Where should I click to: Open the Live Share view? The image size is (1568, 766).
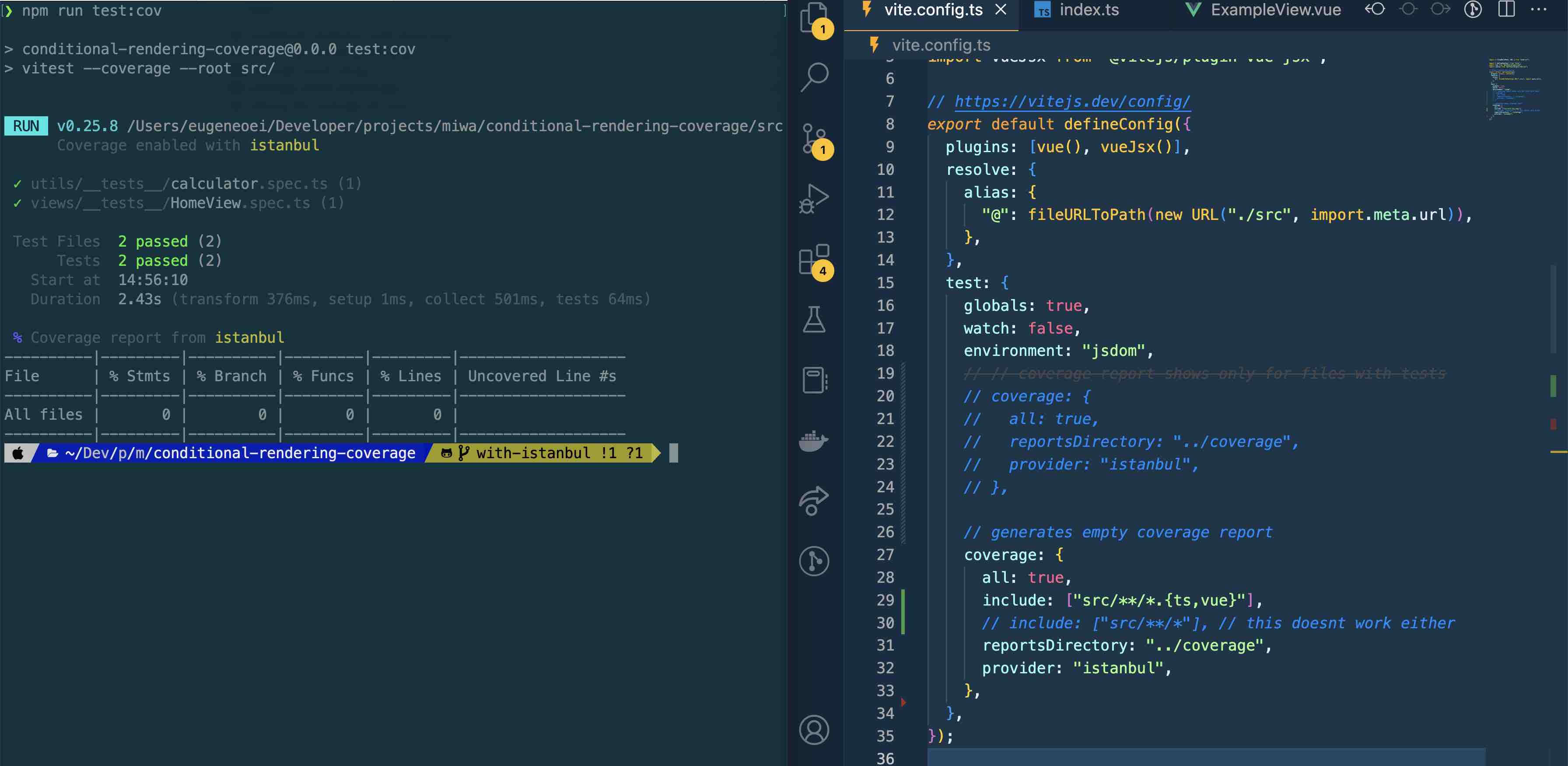pos(814,500)
